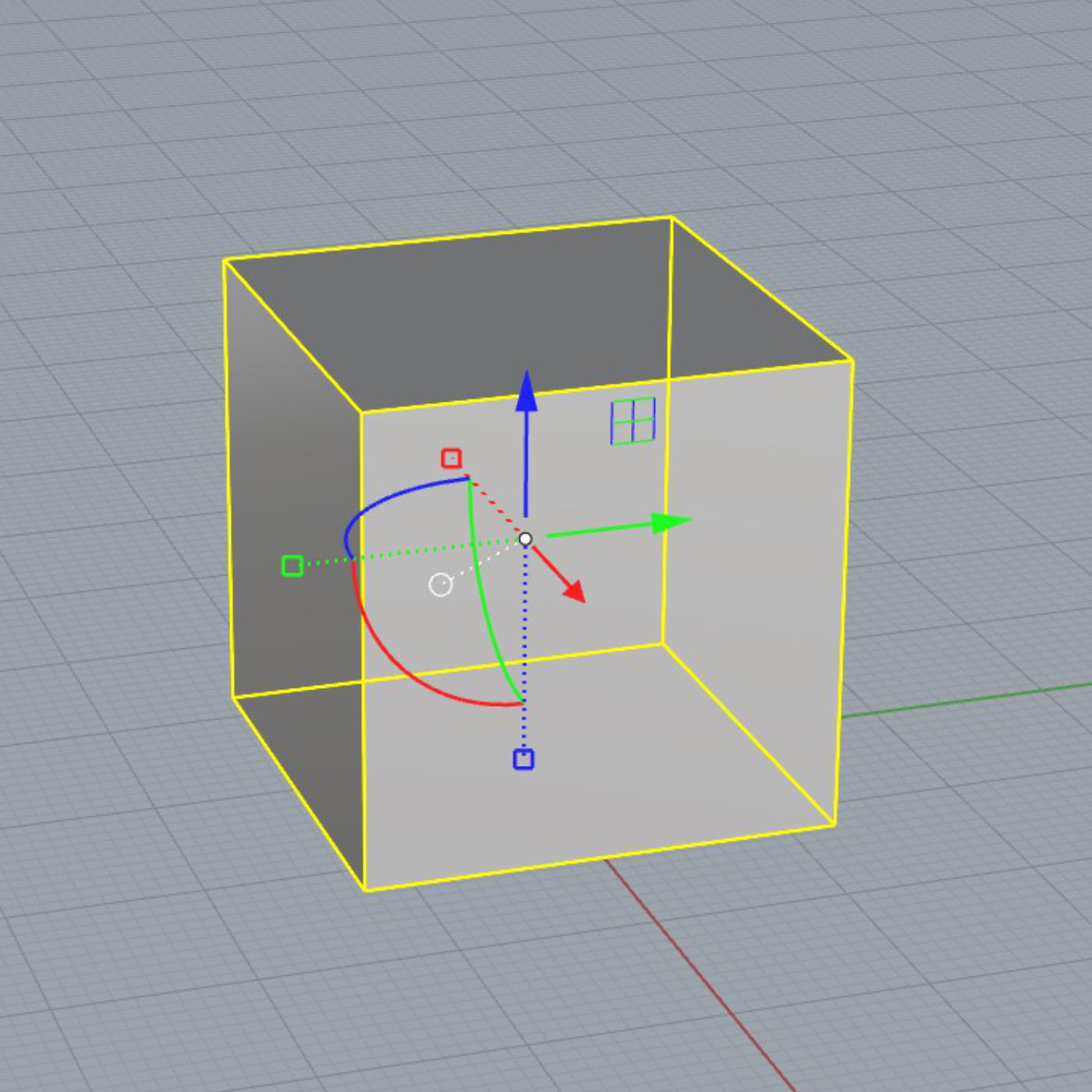Click the hollow white gumball menu circle
This screenshot has height=1092, width=1092.
(x=441, y=584)
